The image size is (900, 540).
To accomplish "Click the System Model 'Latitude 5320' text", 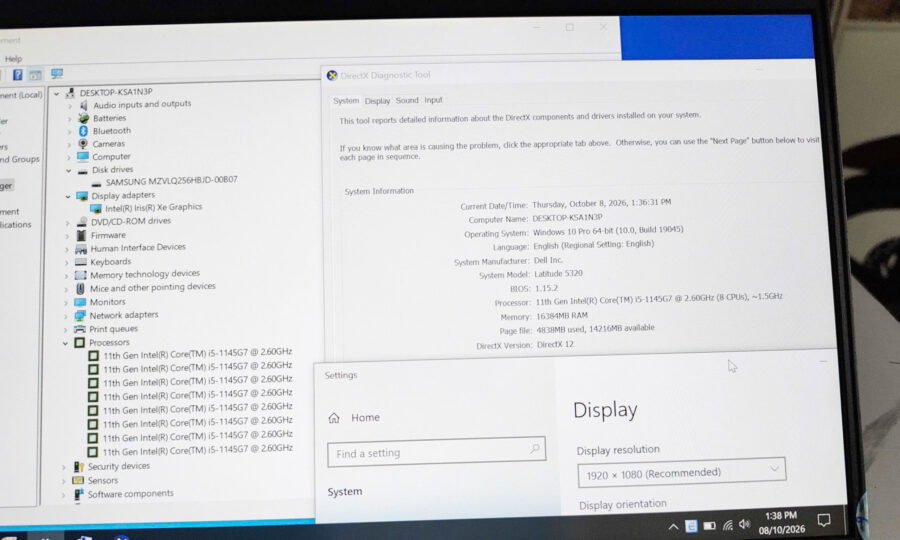I will 558,274.
